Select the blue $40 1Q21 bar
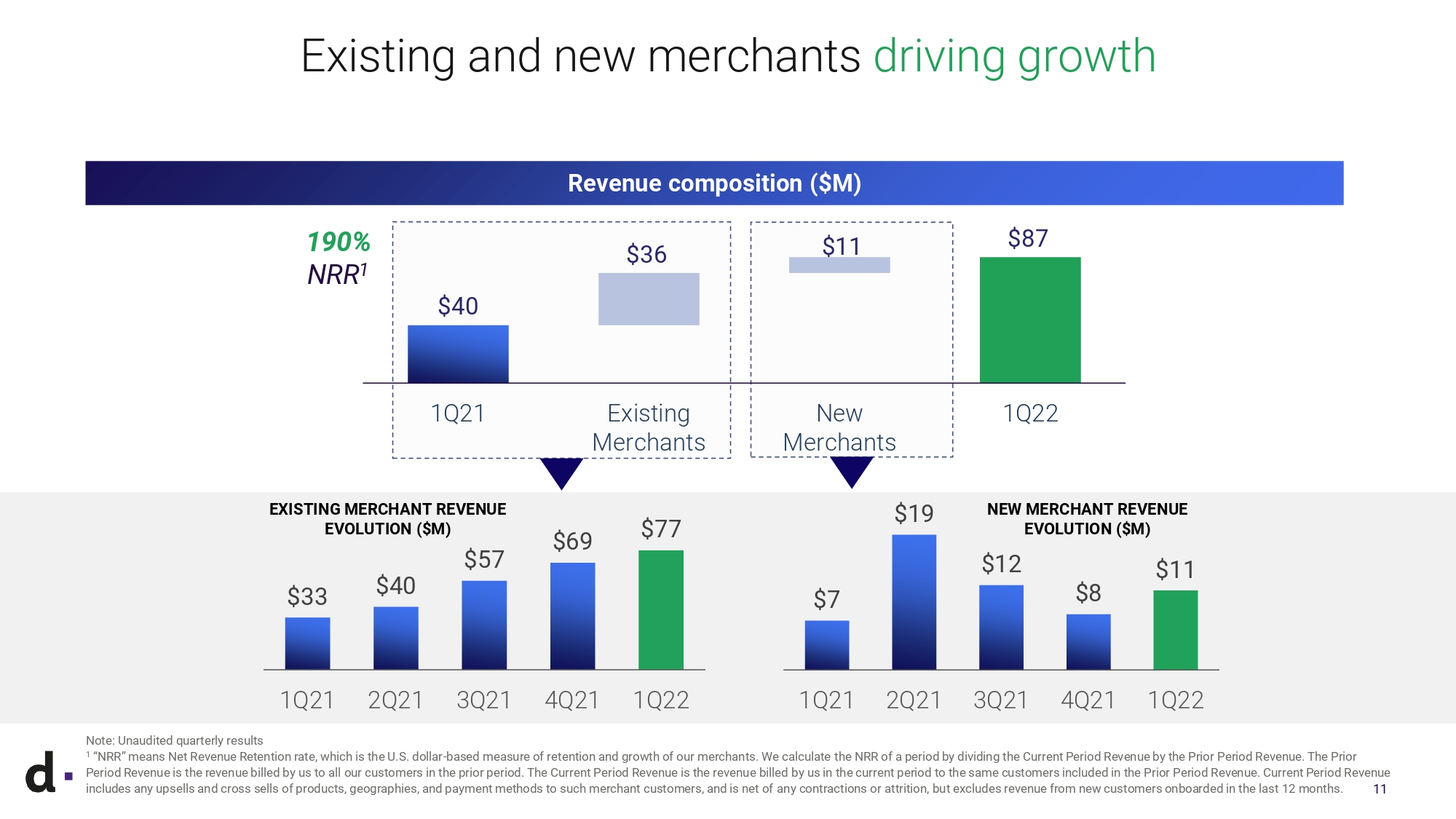 pos(458,354)
